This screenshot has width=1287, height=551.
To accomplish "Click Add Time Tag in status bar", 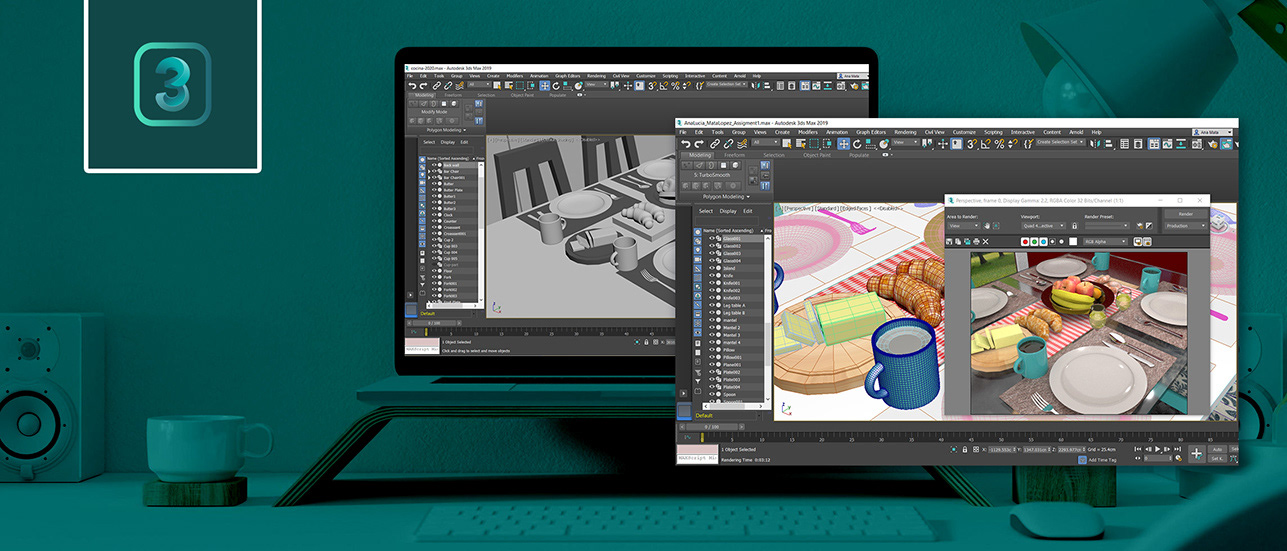I will (1103, 460).
